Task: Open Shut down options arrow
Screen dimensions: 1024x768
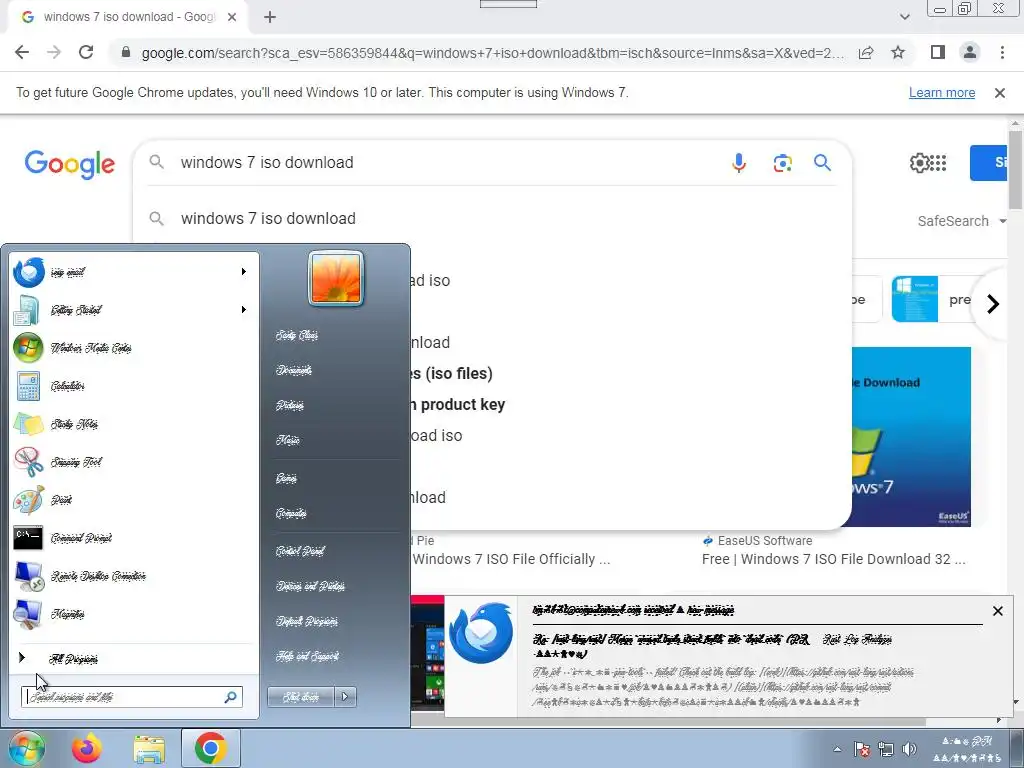Action: coord(345,697)
